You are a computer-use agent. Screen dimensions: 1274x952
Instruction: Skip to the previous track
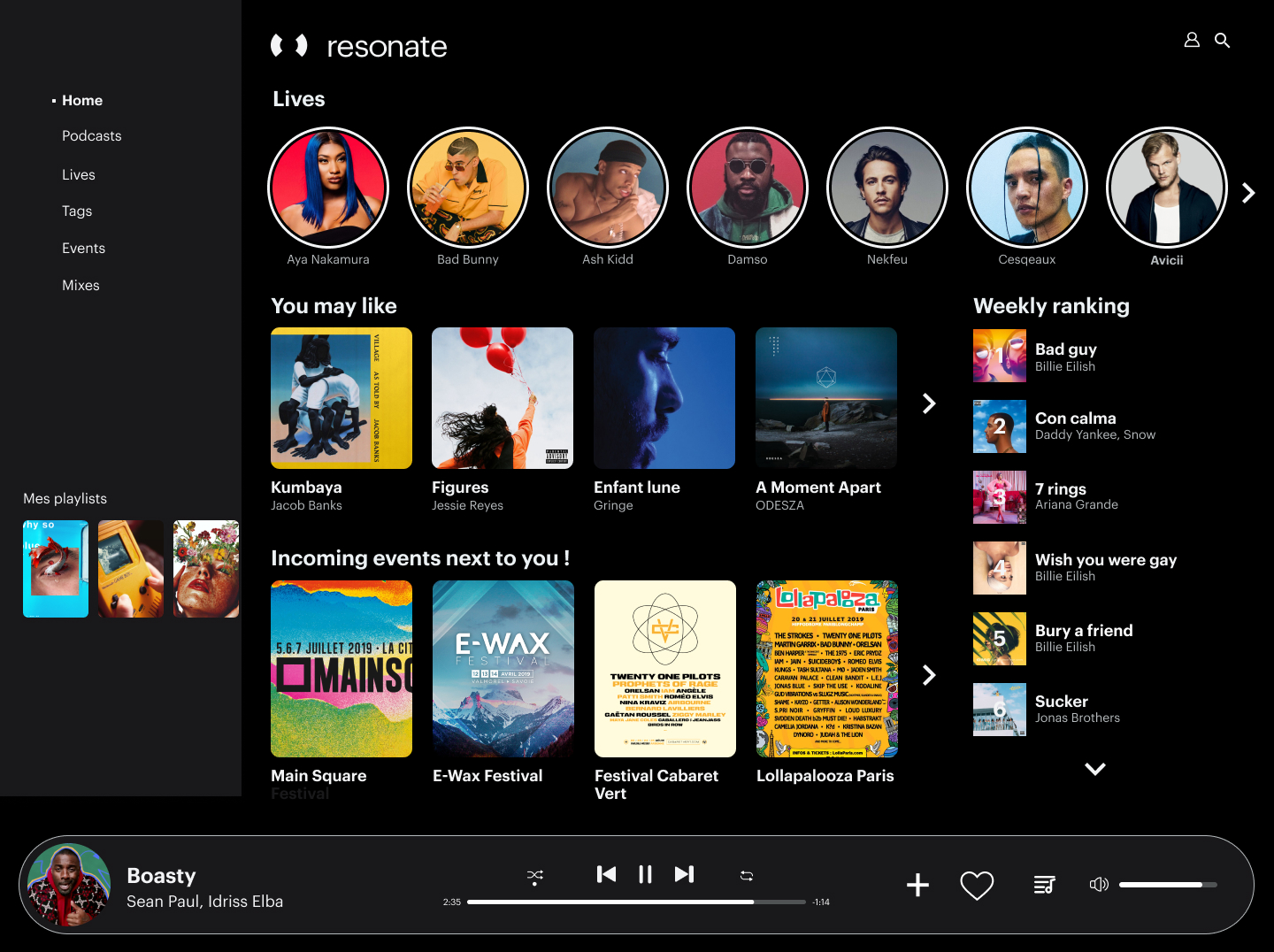[606, 874]
